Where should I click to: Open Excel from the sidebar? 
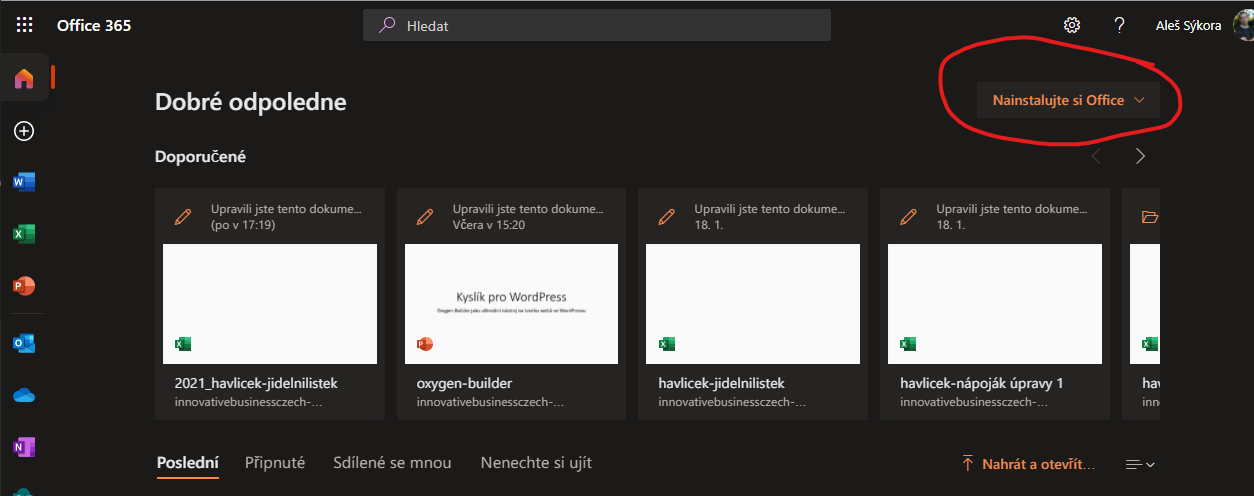24,234
